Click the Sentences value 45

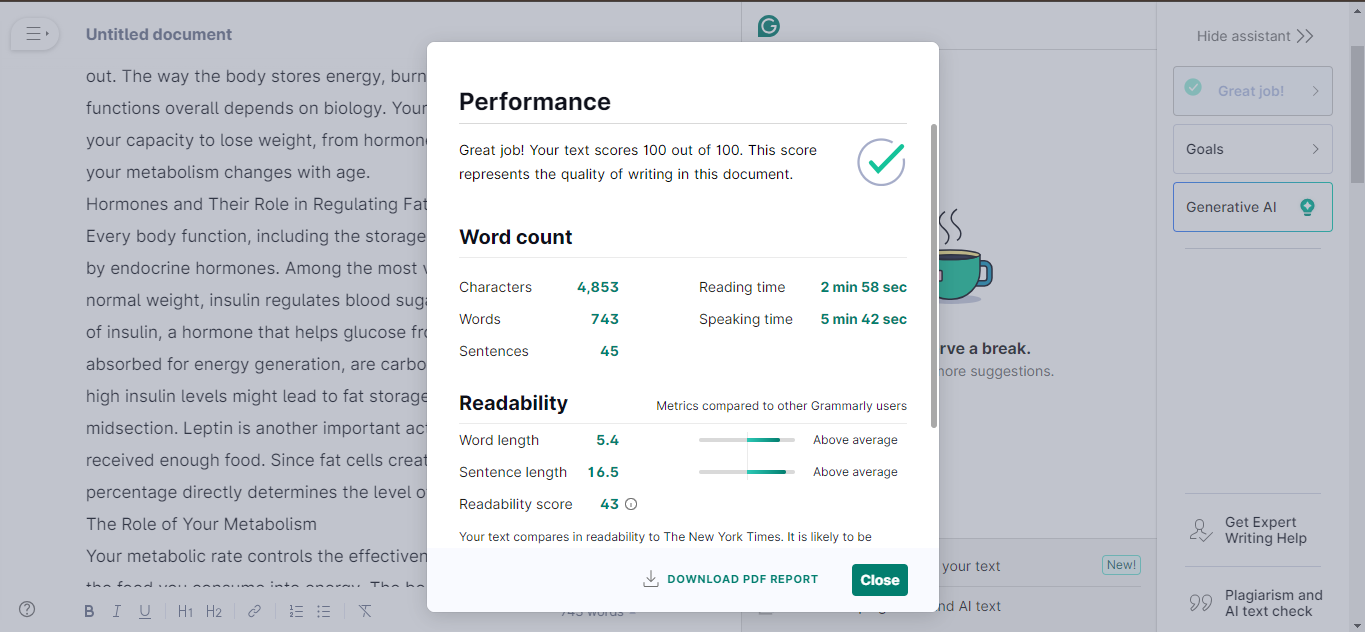[x=610, y=351]
